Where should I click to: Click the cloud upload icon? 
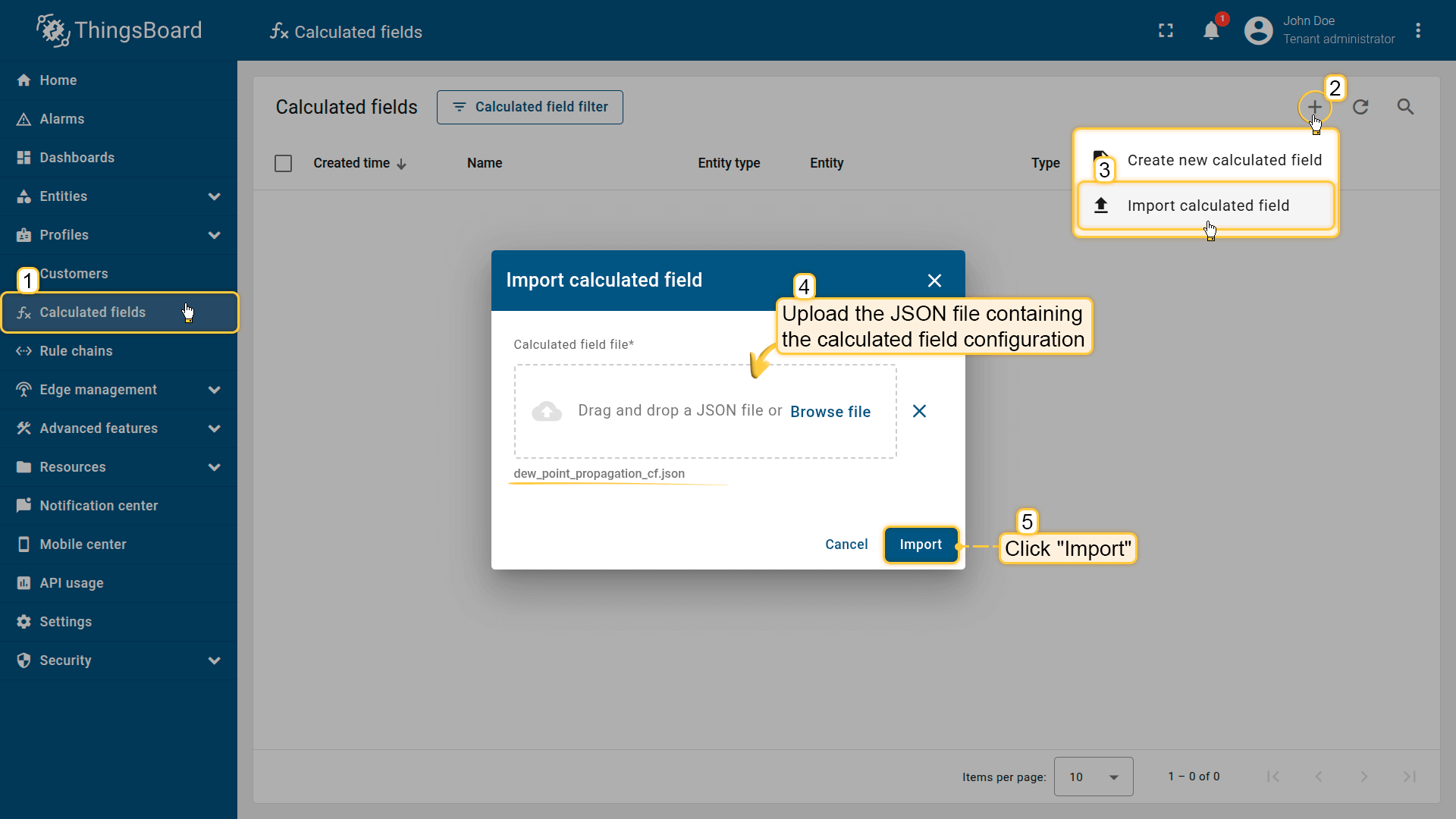click(x=547, y=411)
